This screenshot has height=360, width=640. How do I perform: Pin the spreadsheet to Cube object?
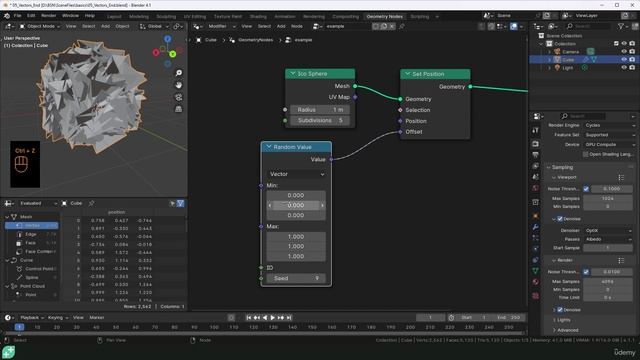91,203
